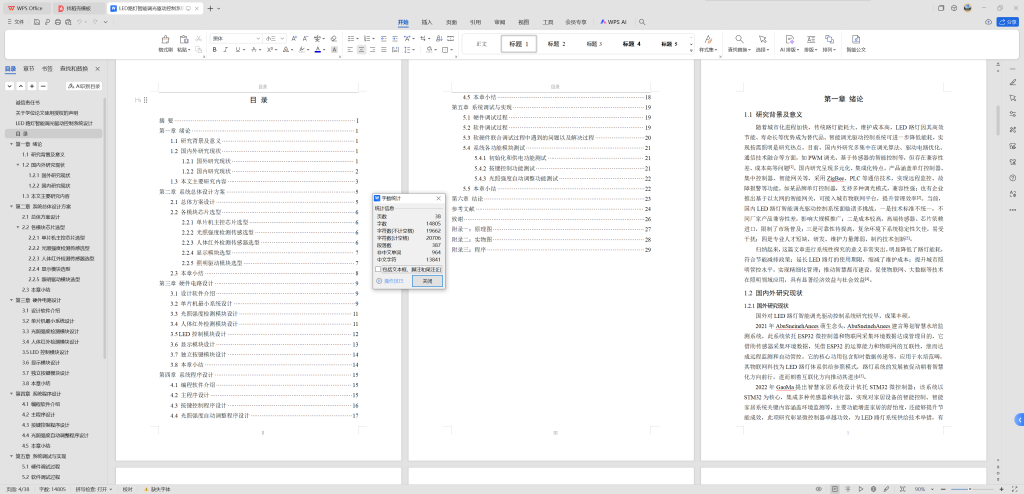
Task: Collapse the 2.2 section in navigation tree
Action: 19,227
